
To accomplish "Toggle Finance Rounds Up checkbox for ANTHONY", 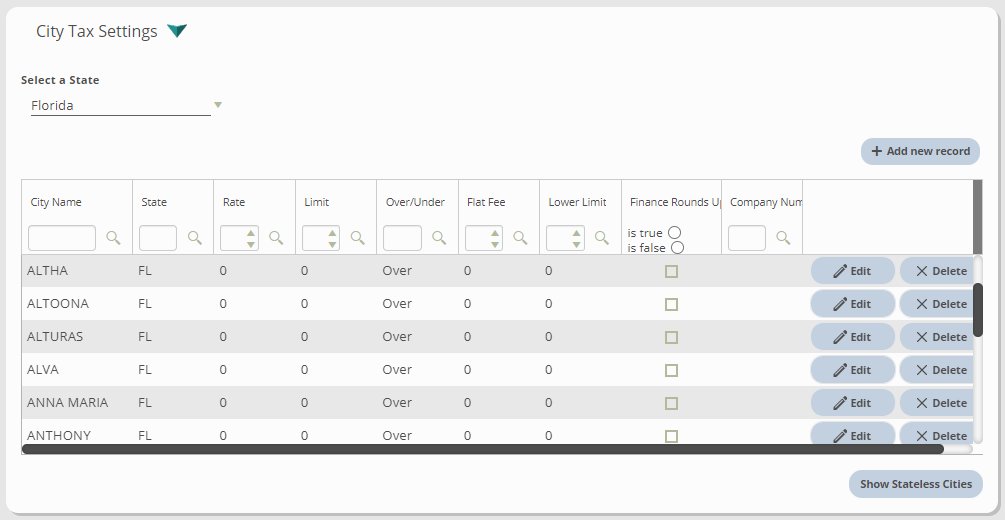I will pos(671,436).
